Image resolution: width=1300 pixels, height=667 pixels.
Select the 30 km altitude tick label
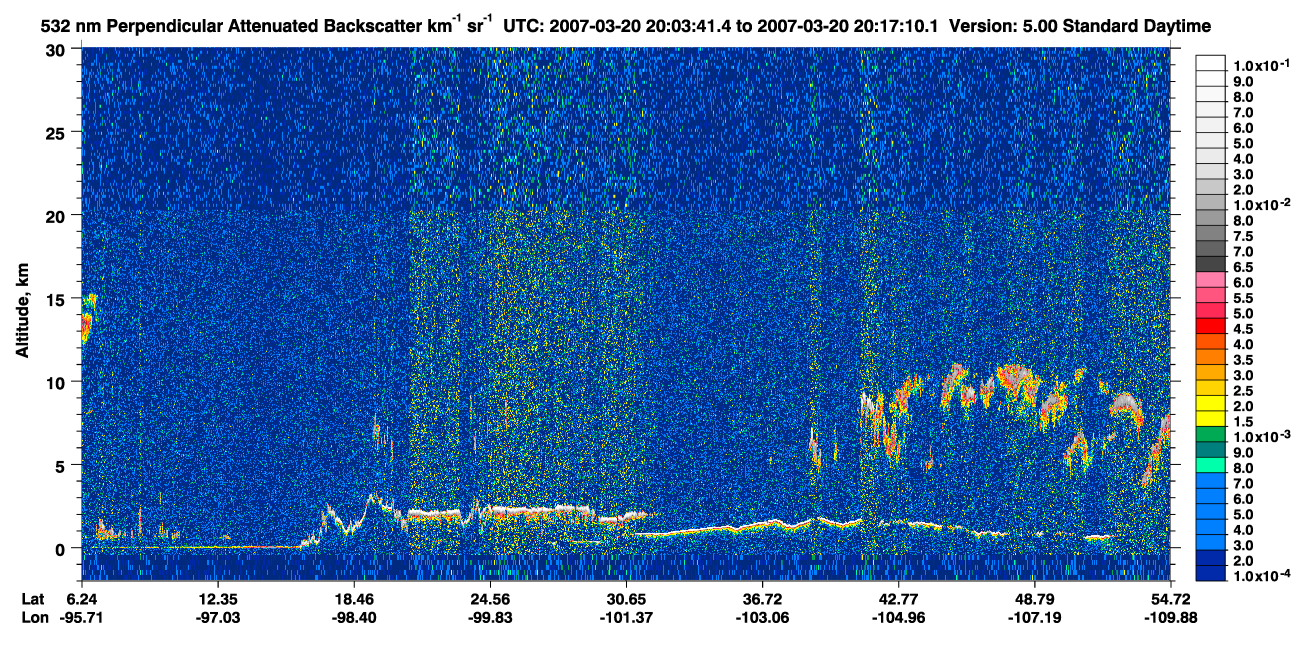coord(55,50)
